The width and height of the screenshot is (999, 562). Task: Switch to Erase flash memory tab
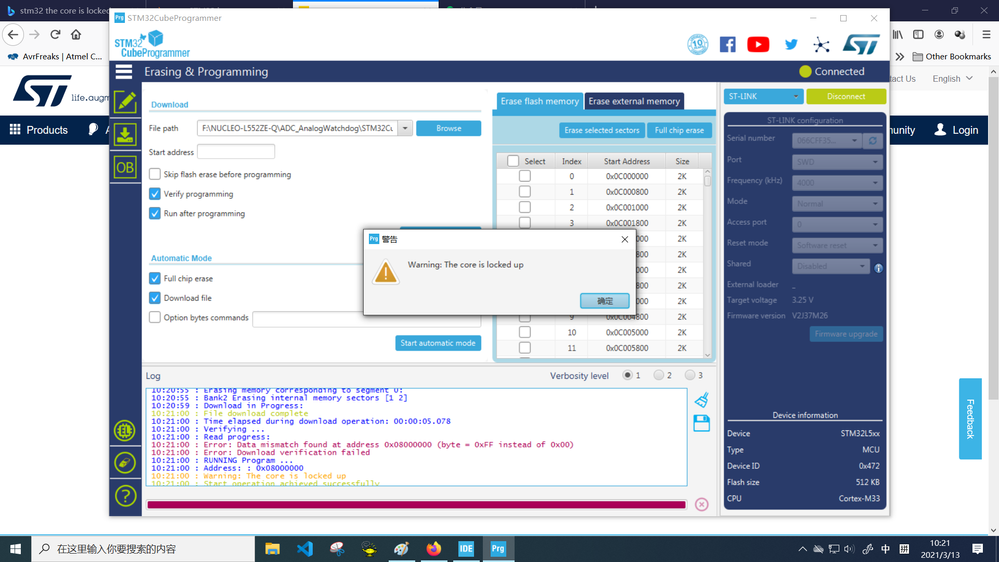(539, 101)
